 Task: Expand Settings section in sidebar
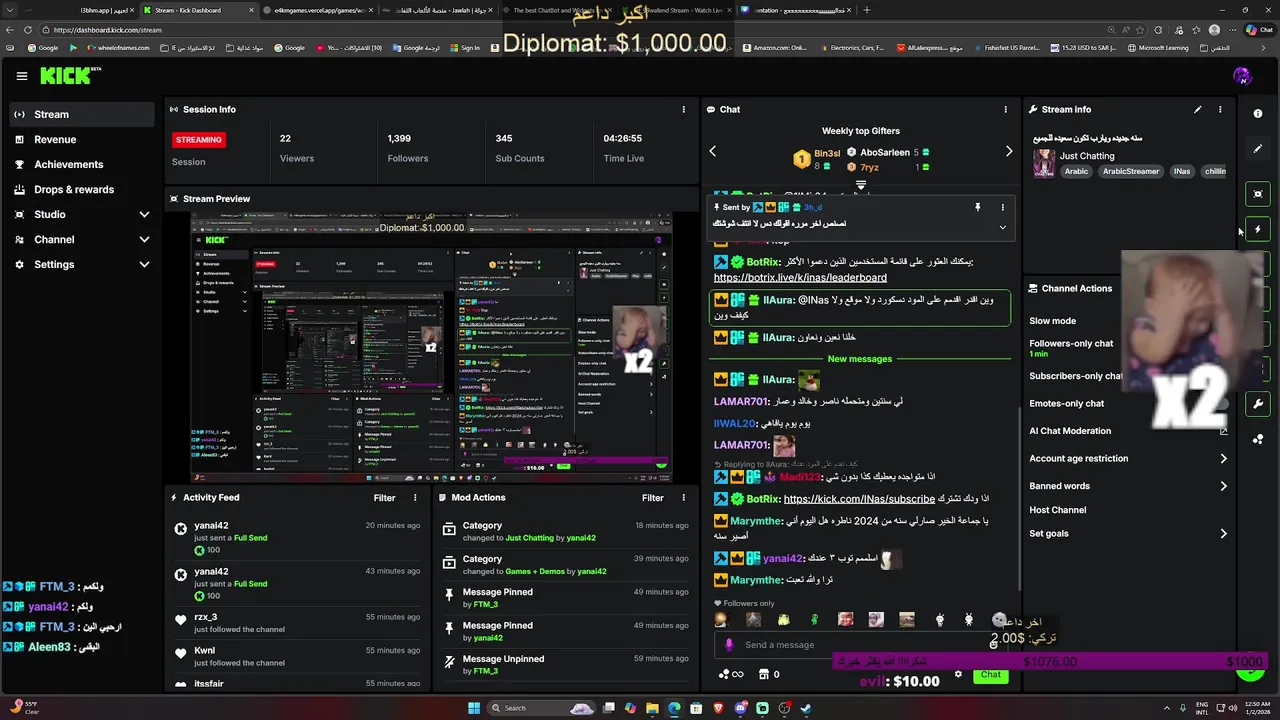pyautogui.click(x=144, y=264)
